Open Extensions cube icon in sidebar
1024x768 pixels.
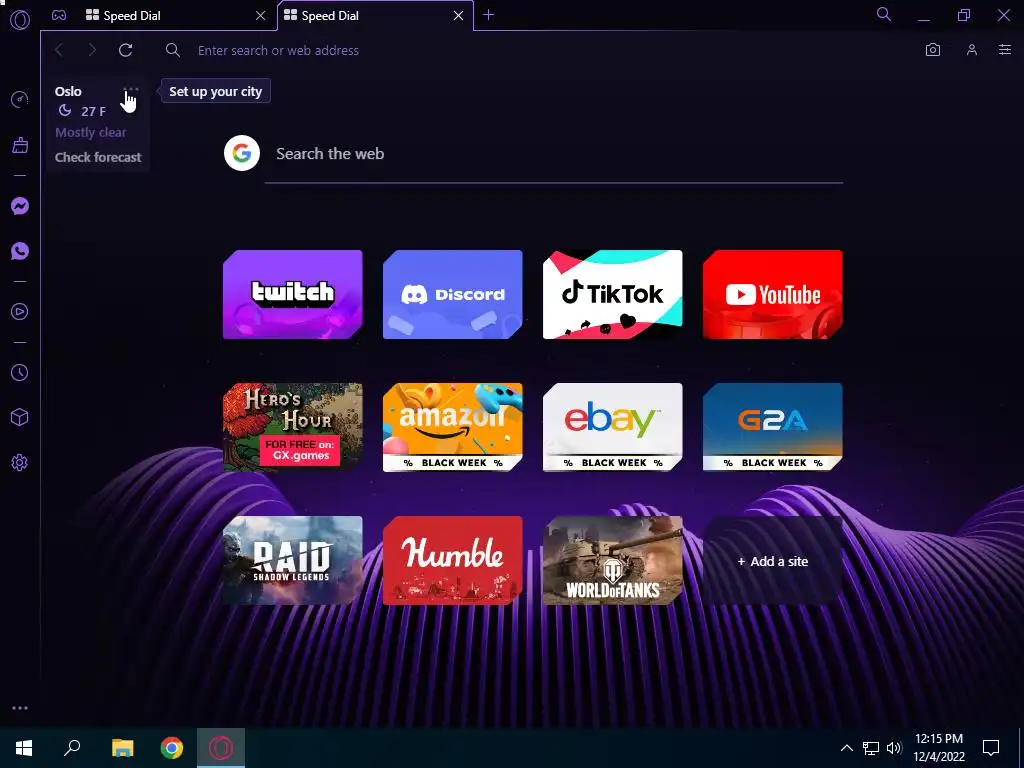[x=20, y=417]
